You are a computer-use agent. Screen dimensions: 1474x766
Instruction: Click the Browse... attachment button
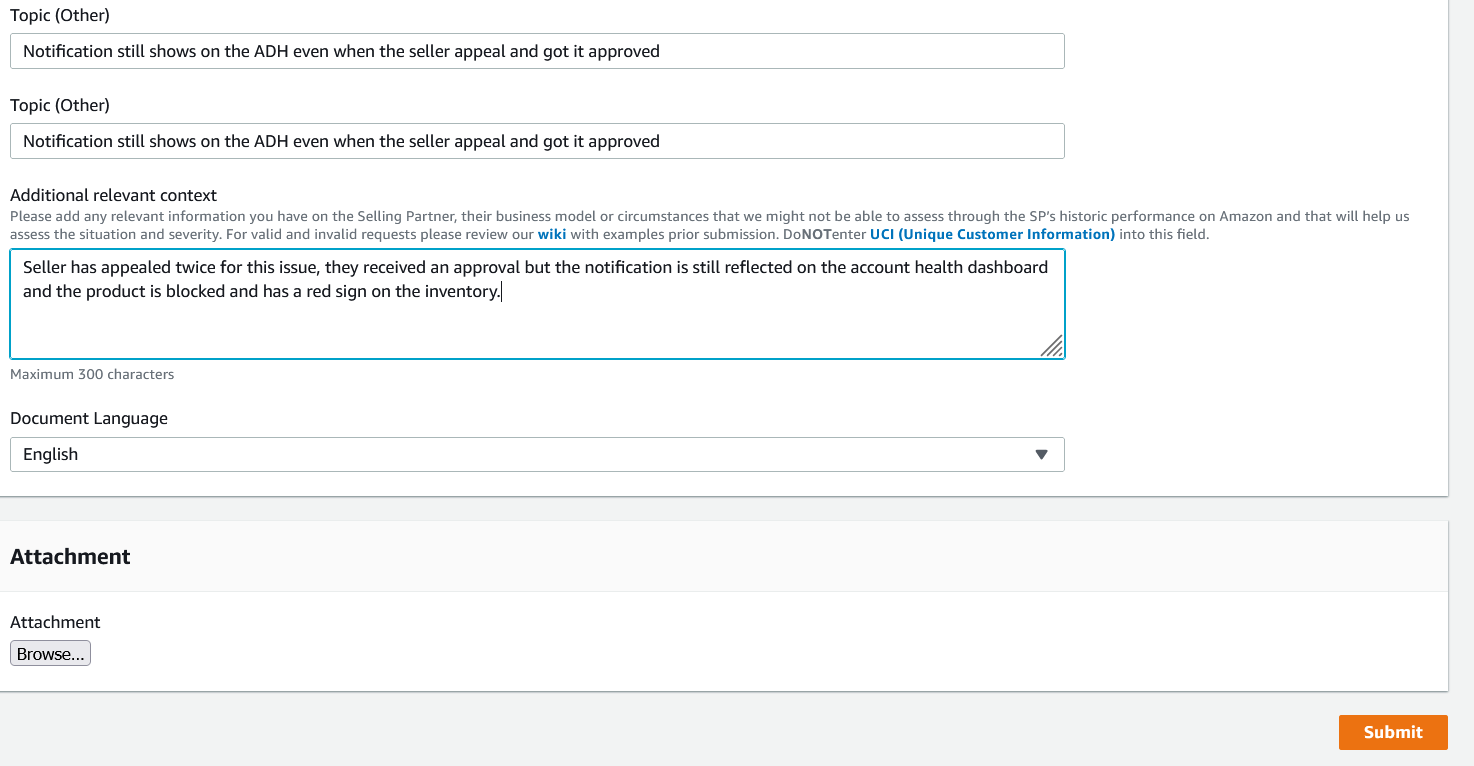click(50, 654)
